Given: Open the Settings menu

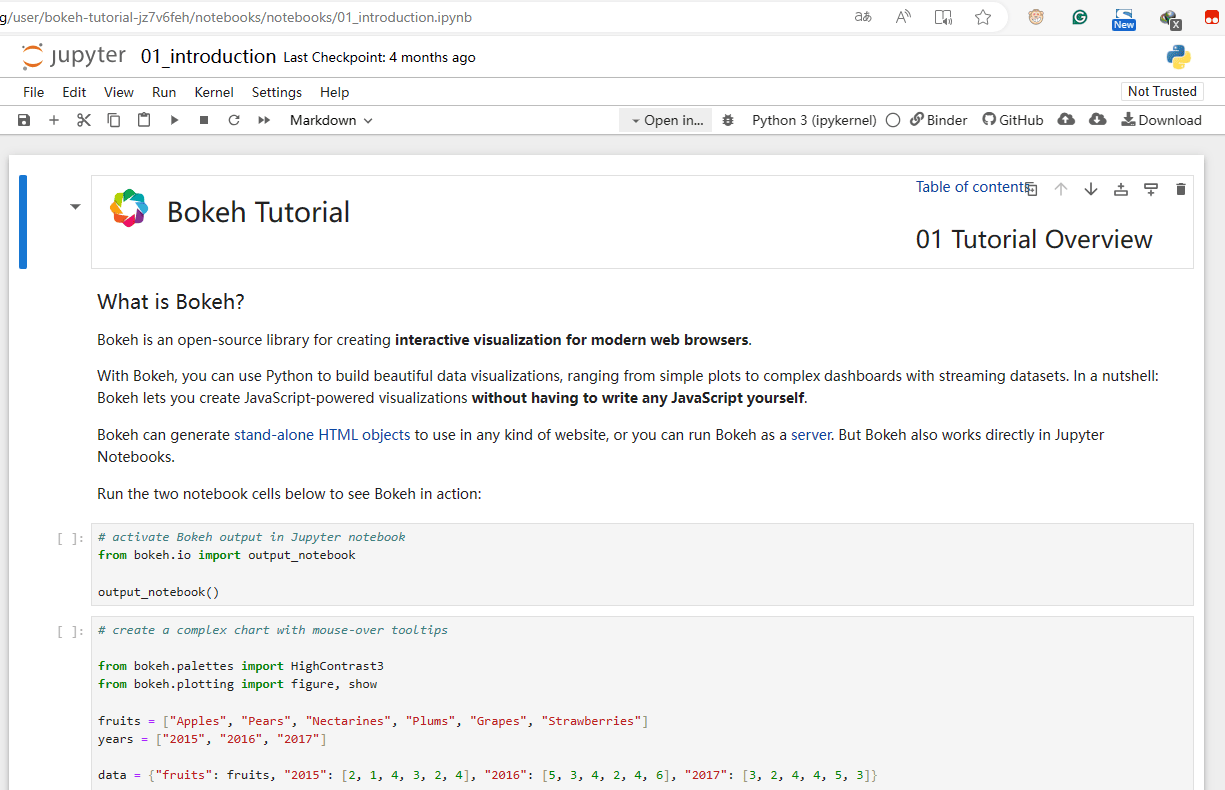Looking at the screenshot, I should tap(277, 92).
